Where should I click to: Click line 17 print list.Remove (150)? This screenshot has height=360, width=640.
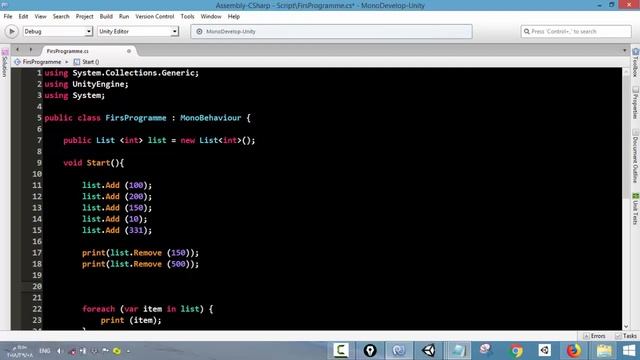click(140, 253)
